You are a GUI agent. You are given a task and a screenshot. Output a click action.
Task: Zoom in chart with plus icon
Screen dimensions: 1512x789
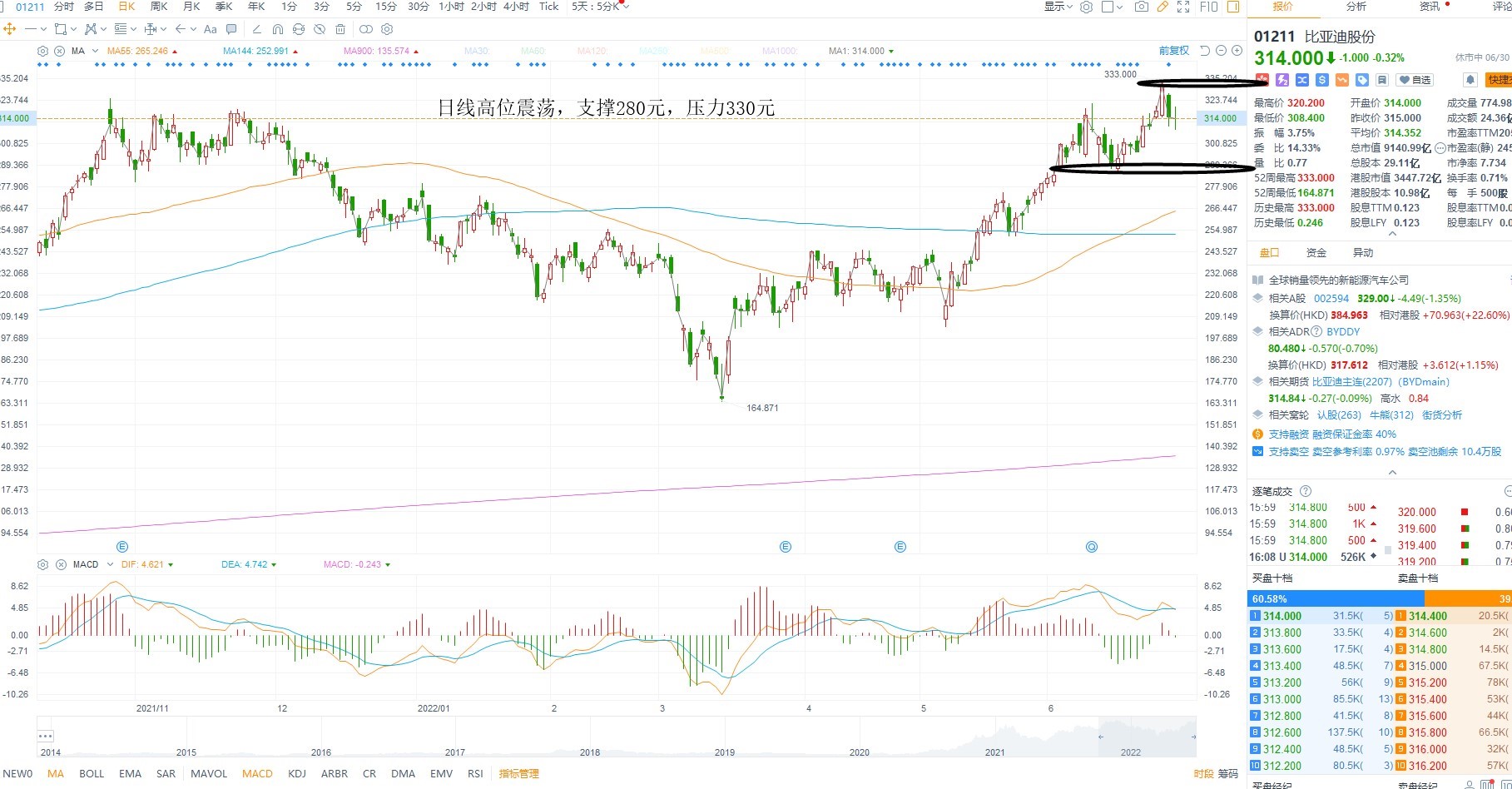1237,51
